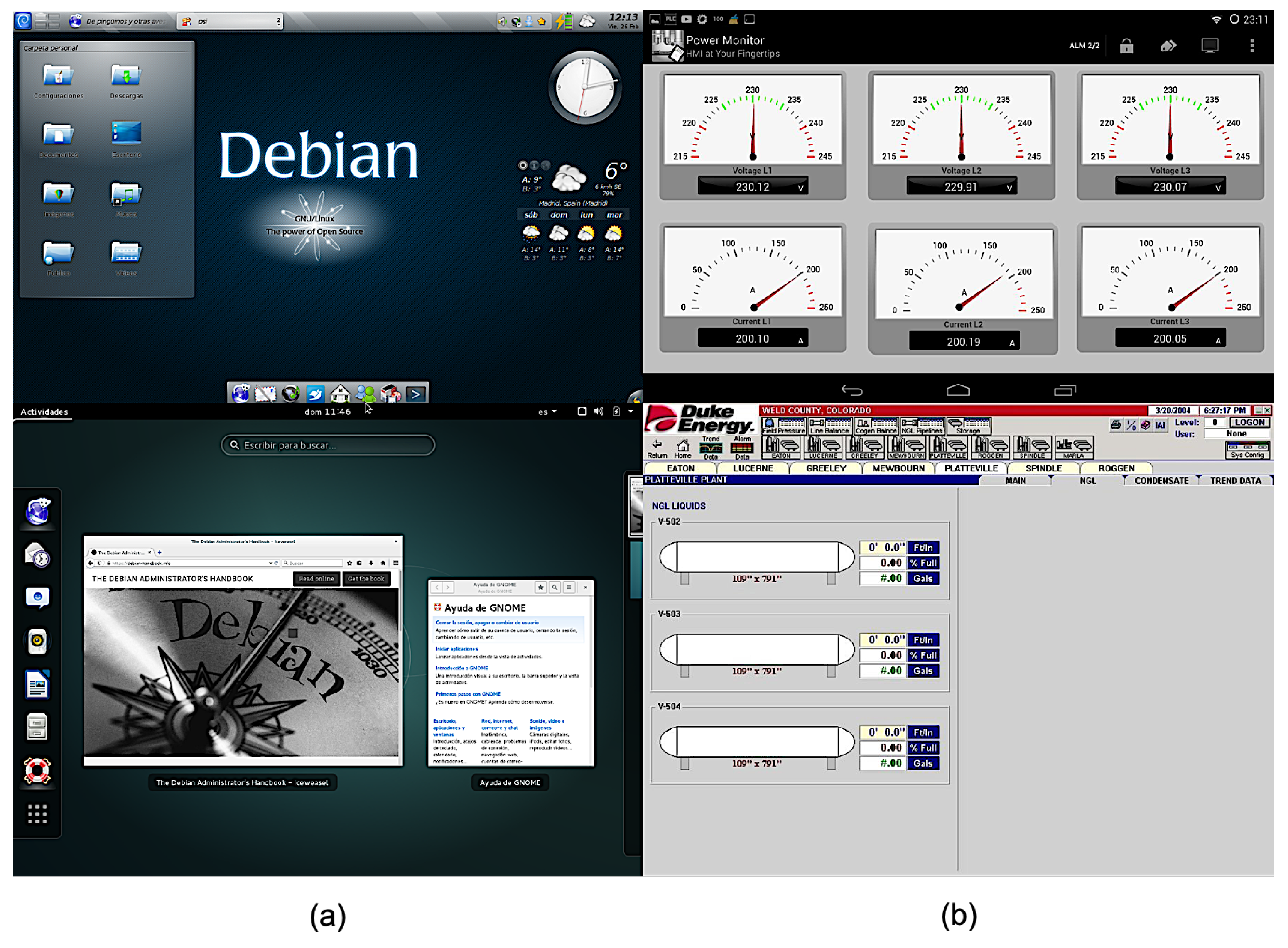Click the 'Introducción a GNOME' help link

tap(461, 668)
